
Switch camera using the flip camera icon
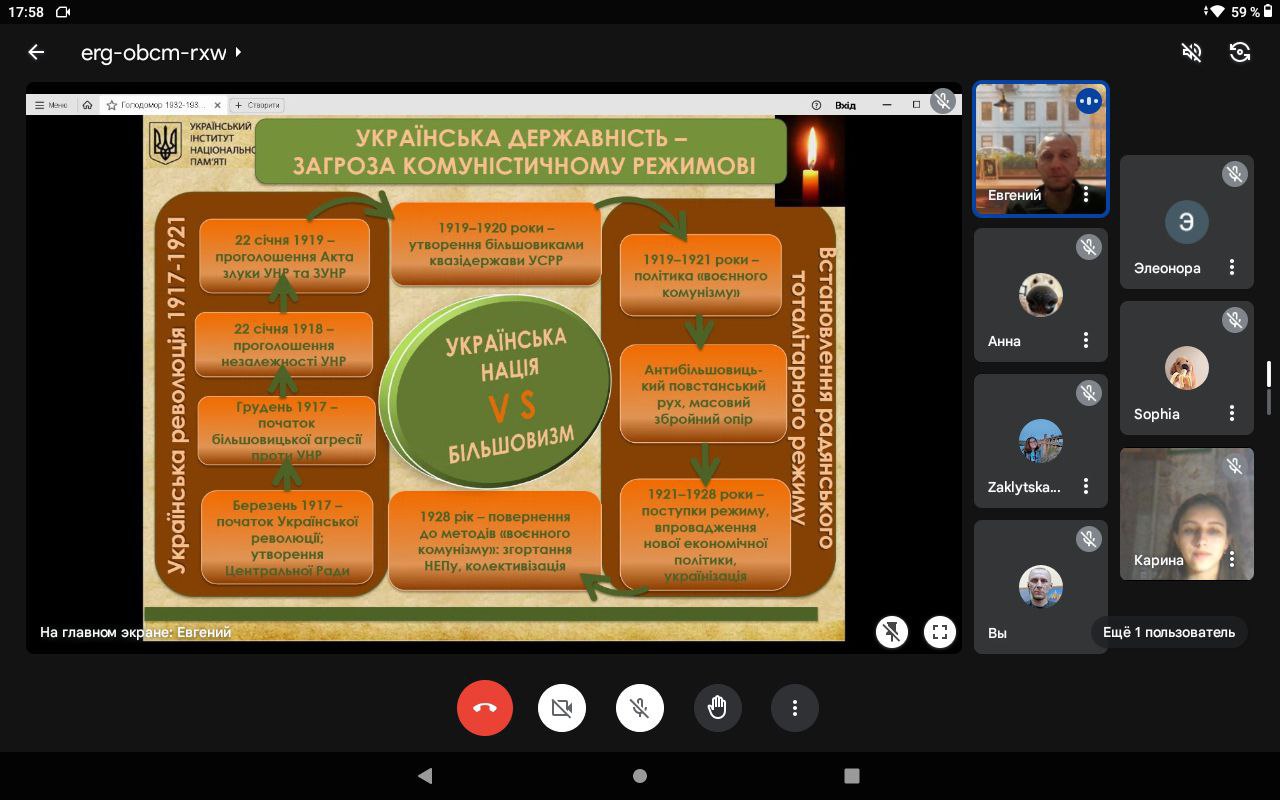click(1240, 53)
